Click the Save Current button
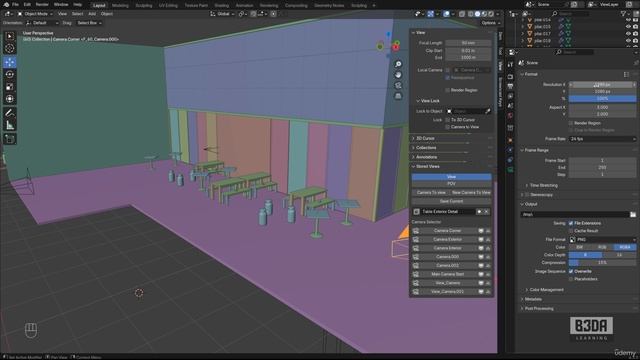 click(451, 201)
